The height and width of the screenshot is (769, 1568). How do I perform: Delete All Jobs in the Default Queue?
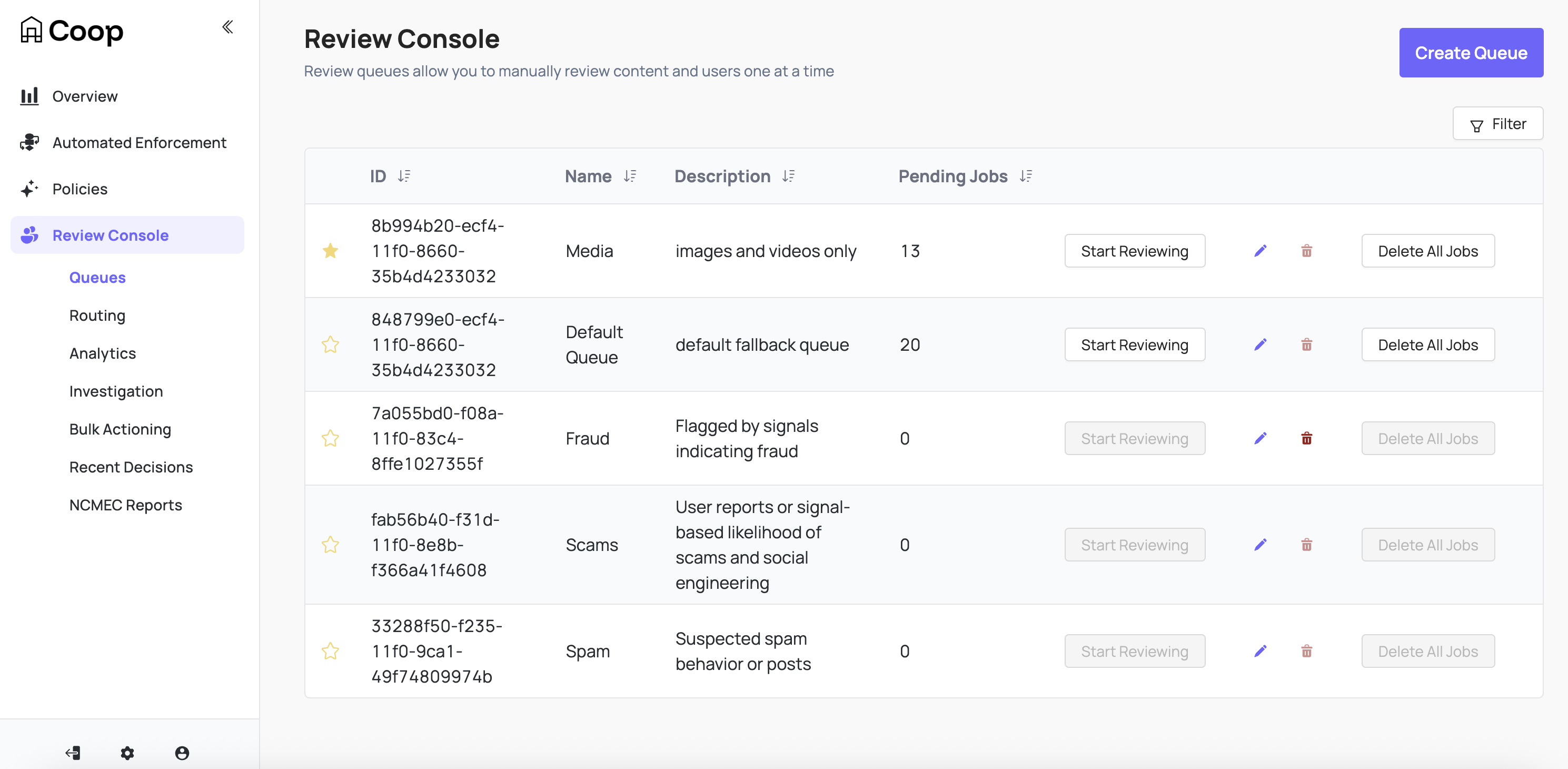pyautogui.click(x=1428, y=344)
